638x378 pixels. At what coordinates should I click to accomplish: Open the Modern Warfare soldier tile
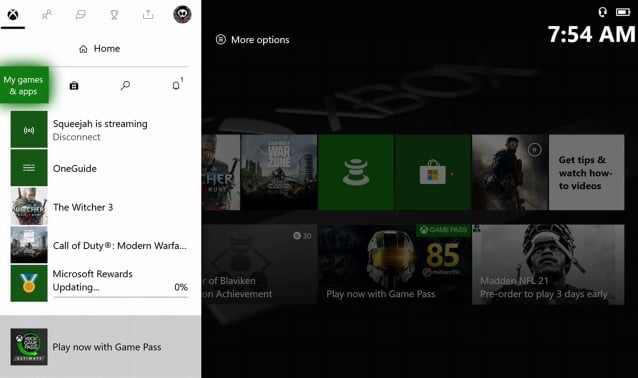510,173
